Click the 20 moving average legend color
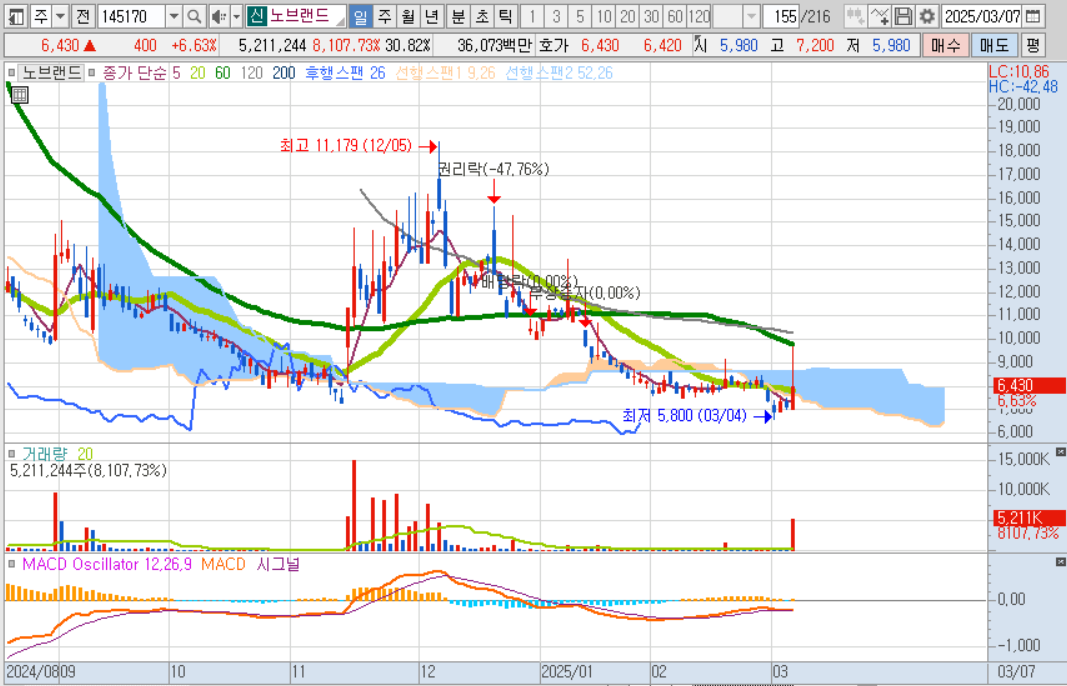 (197, 73)
